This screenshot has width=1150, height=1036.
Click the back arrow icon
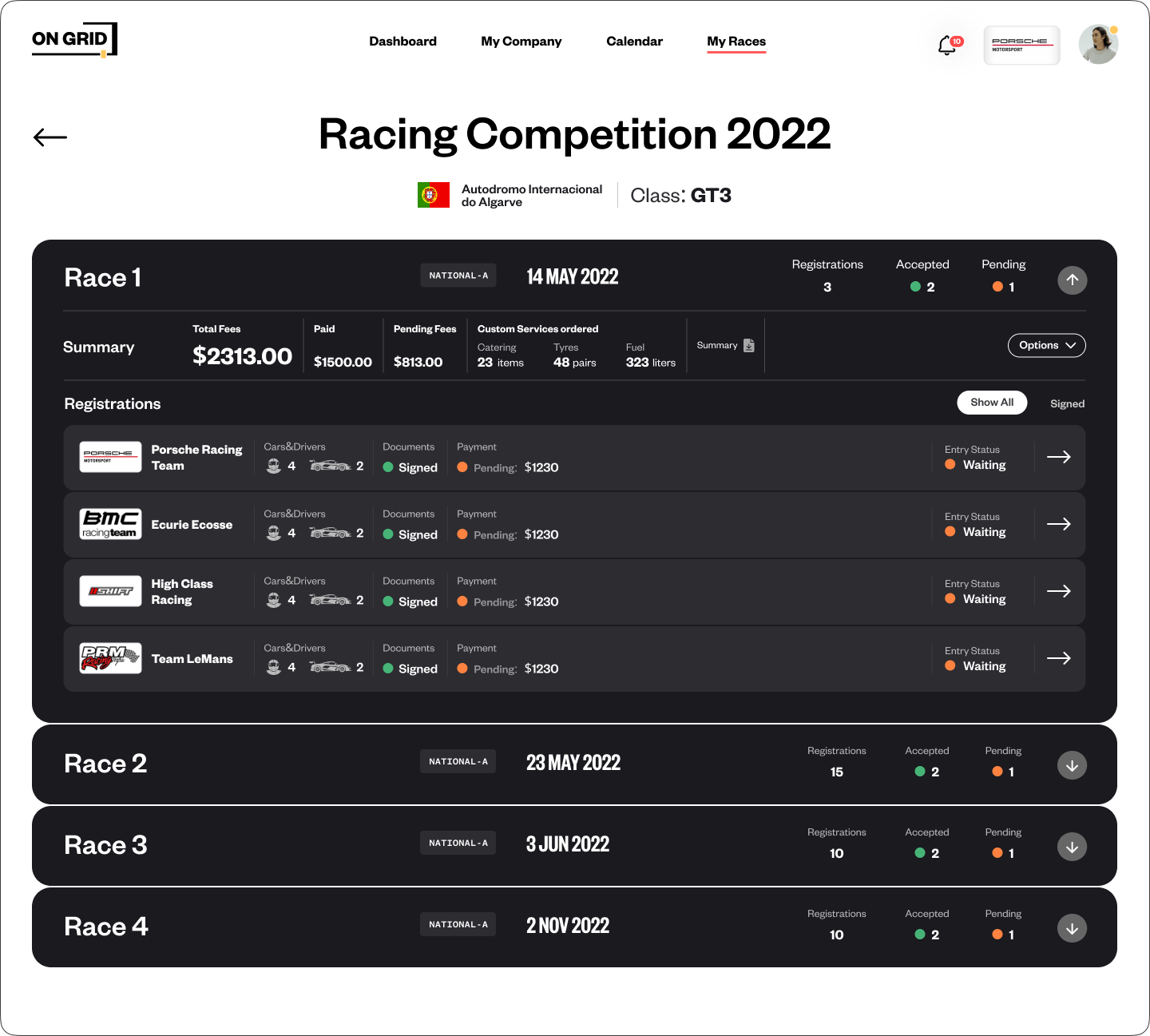pos(50,137)
